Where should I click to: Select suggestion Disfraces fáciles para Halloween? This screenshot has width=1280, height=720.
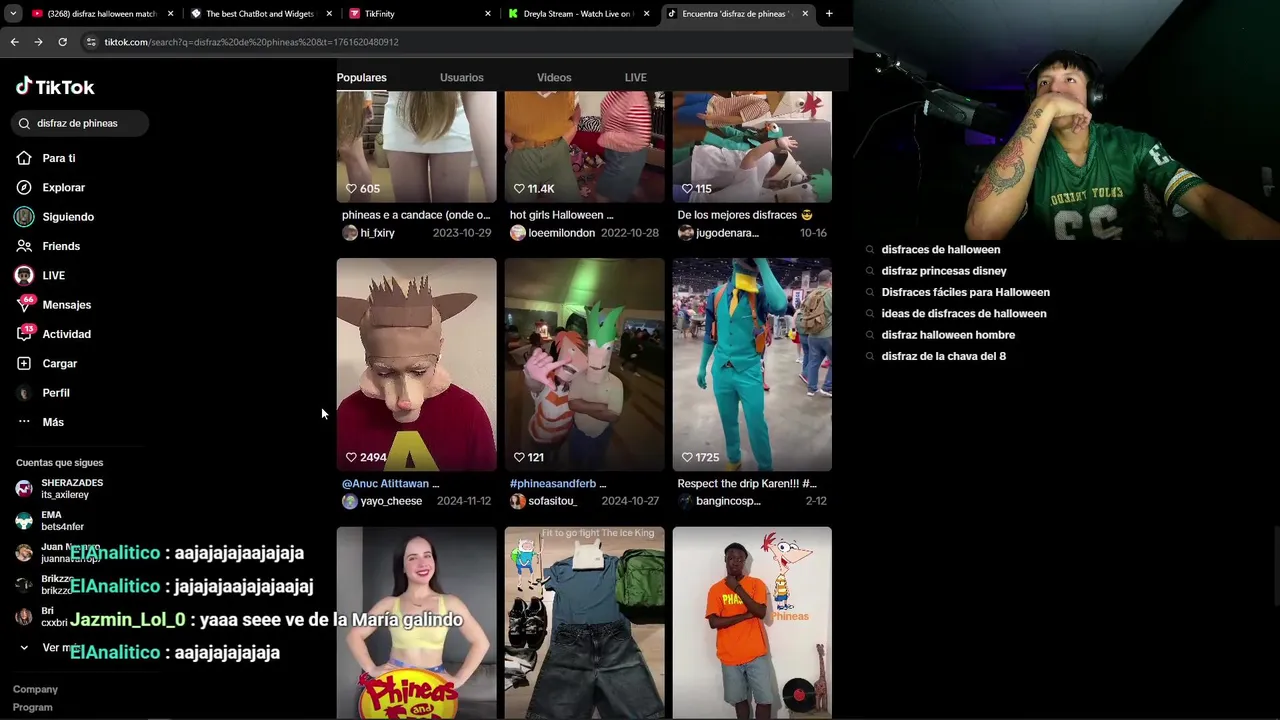coord(965,292)
